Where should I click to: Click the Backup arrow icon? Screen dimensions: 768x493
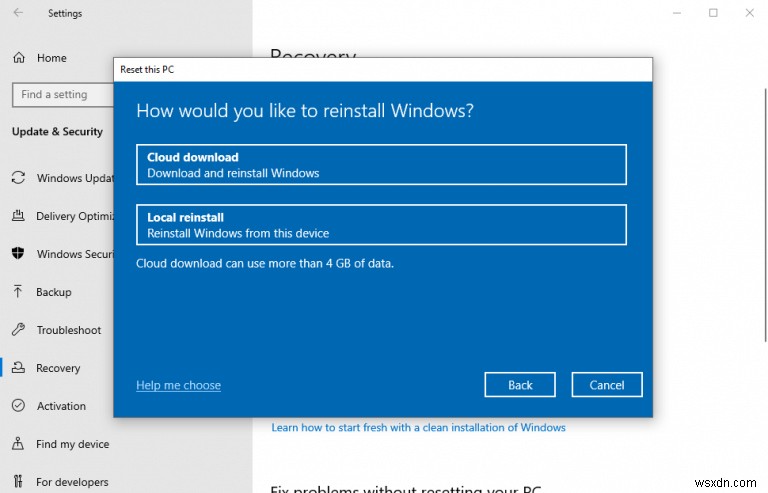click(18, 291)
